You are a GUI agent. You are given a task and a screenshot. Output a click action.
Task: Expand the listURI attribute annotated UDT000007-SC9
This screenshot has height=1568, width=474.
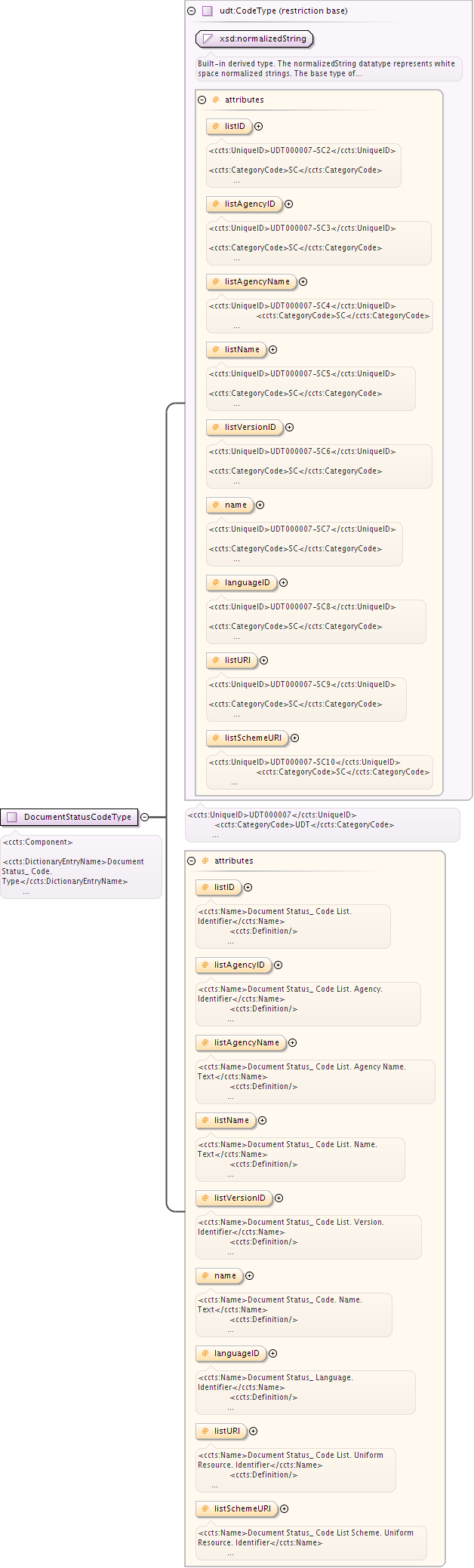264,660
